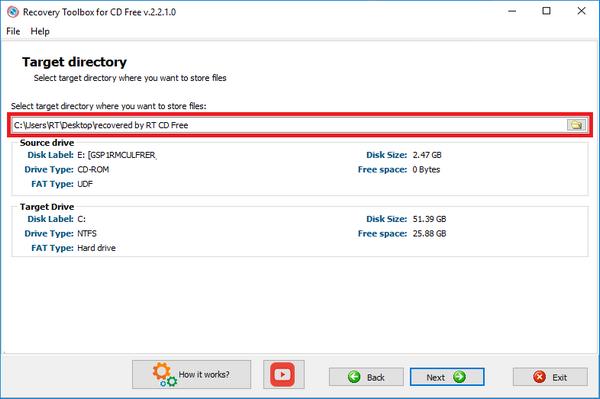The width and height of the screenshot is (600, 399).
Task: Click the source Disk Label value GSP1RMCULFRER
Action: coord(117,155)
